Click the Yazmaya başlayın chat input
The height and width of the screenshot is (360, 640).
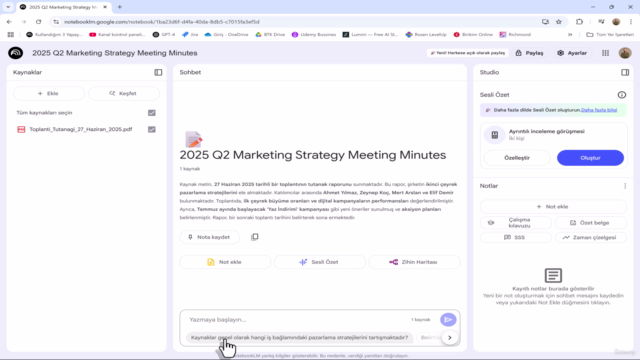(x=298, y=320)
